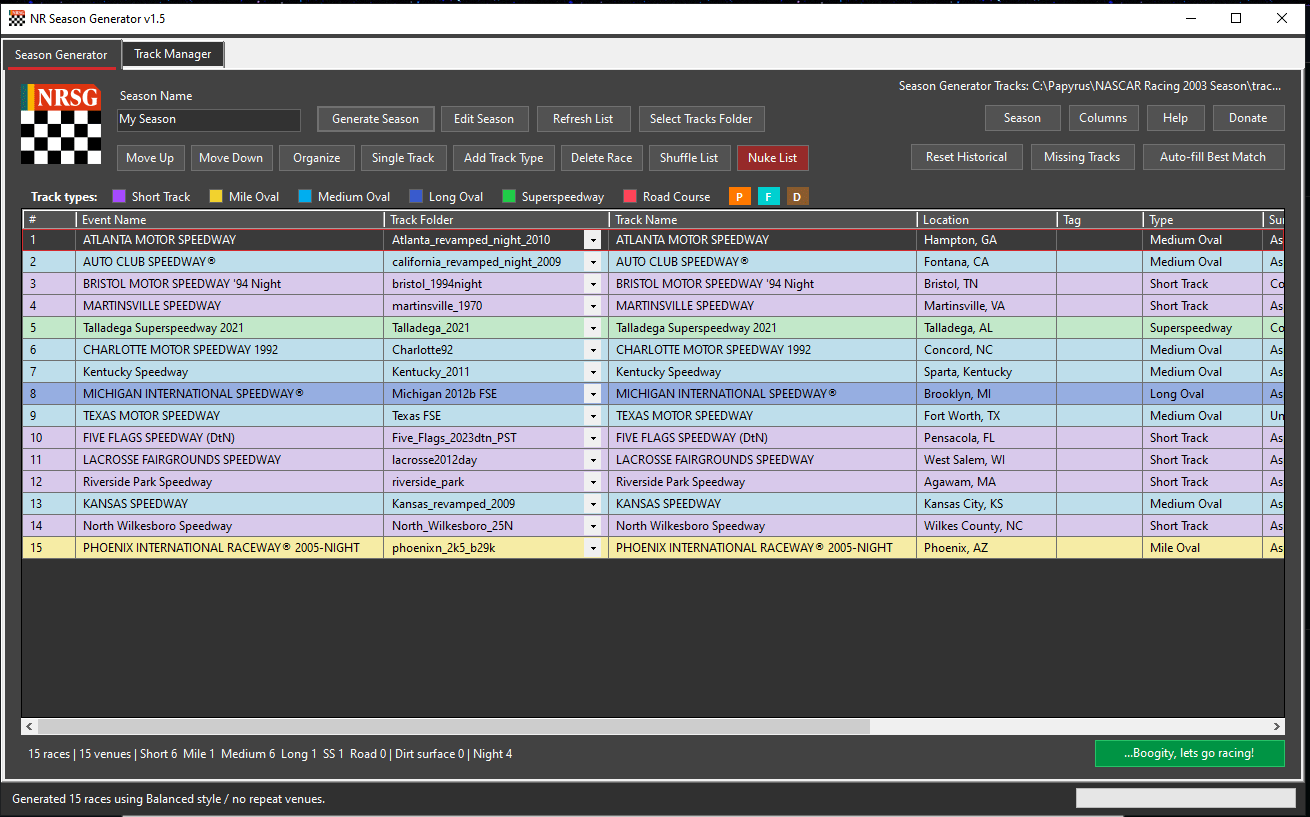The image size is (1310, 817).
Task: Select the Season Generator tab
Action: [61, 55]
